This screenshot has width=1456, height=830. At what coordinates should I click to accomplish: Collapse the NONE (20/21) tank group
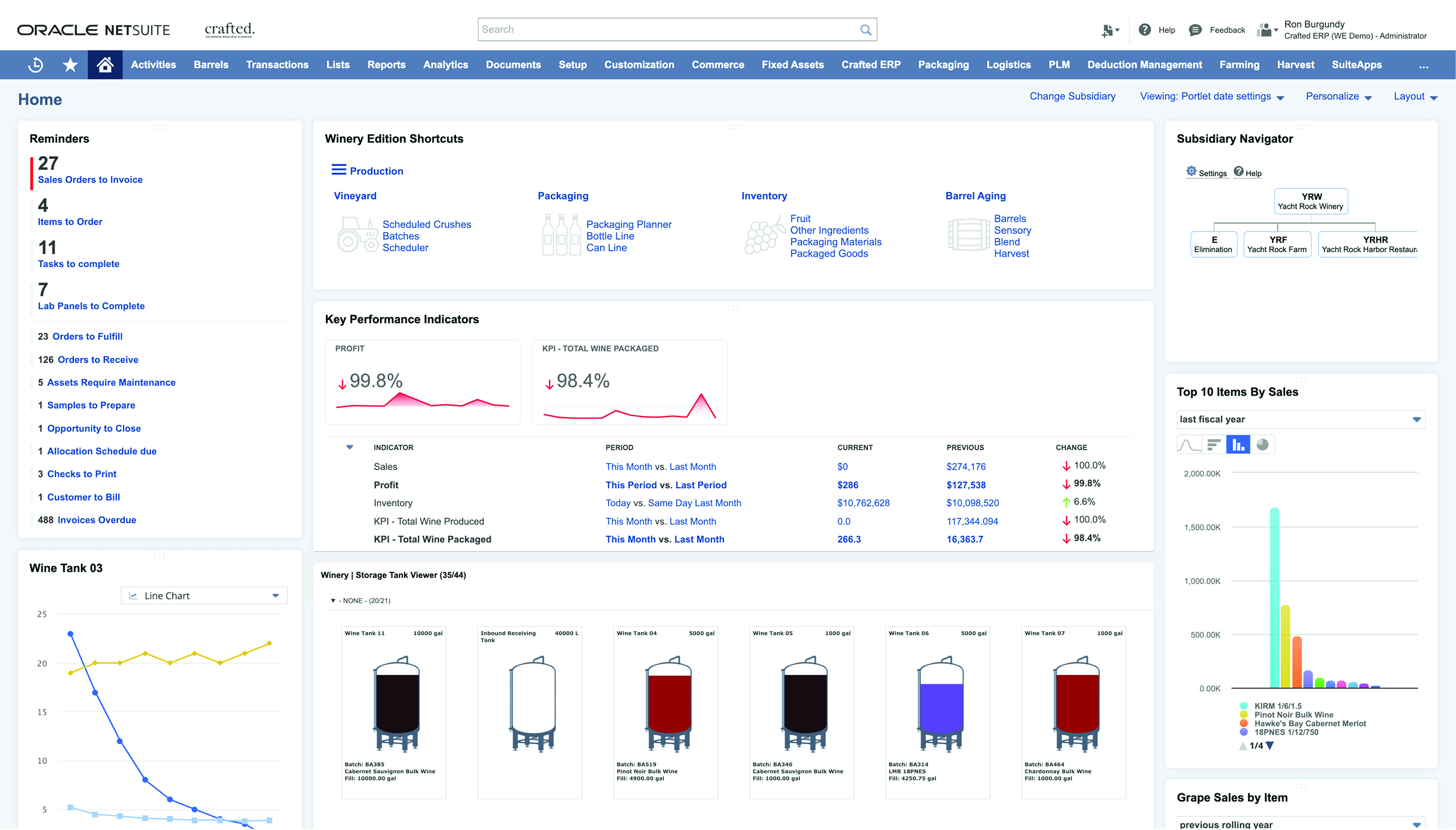click(x=333, y=601)
